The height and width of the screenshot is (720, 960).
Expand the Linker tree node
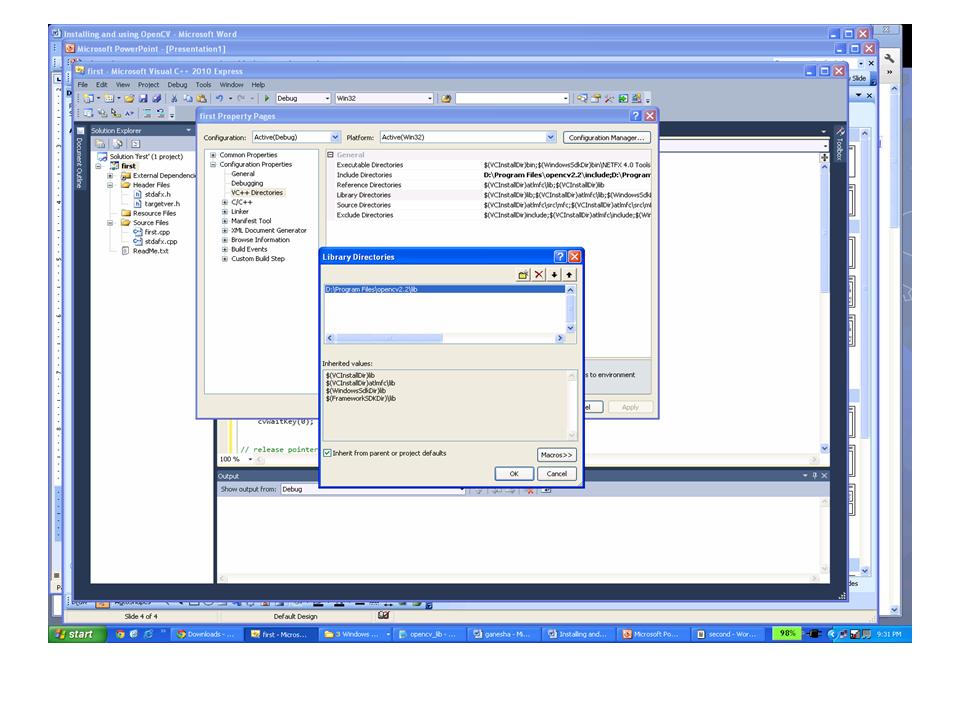(224, 211)
